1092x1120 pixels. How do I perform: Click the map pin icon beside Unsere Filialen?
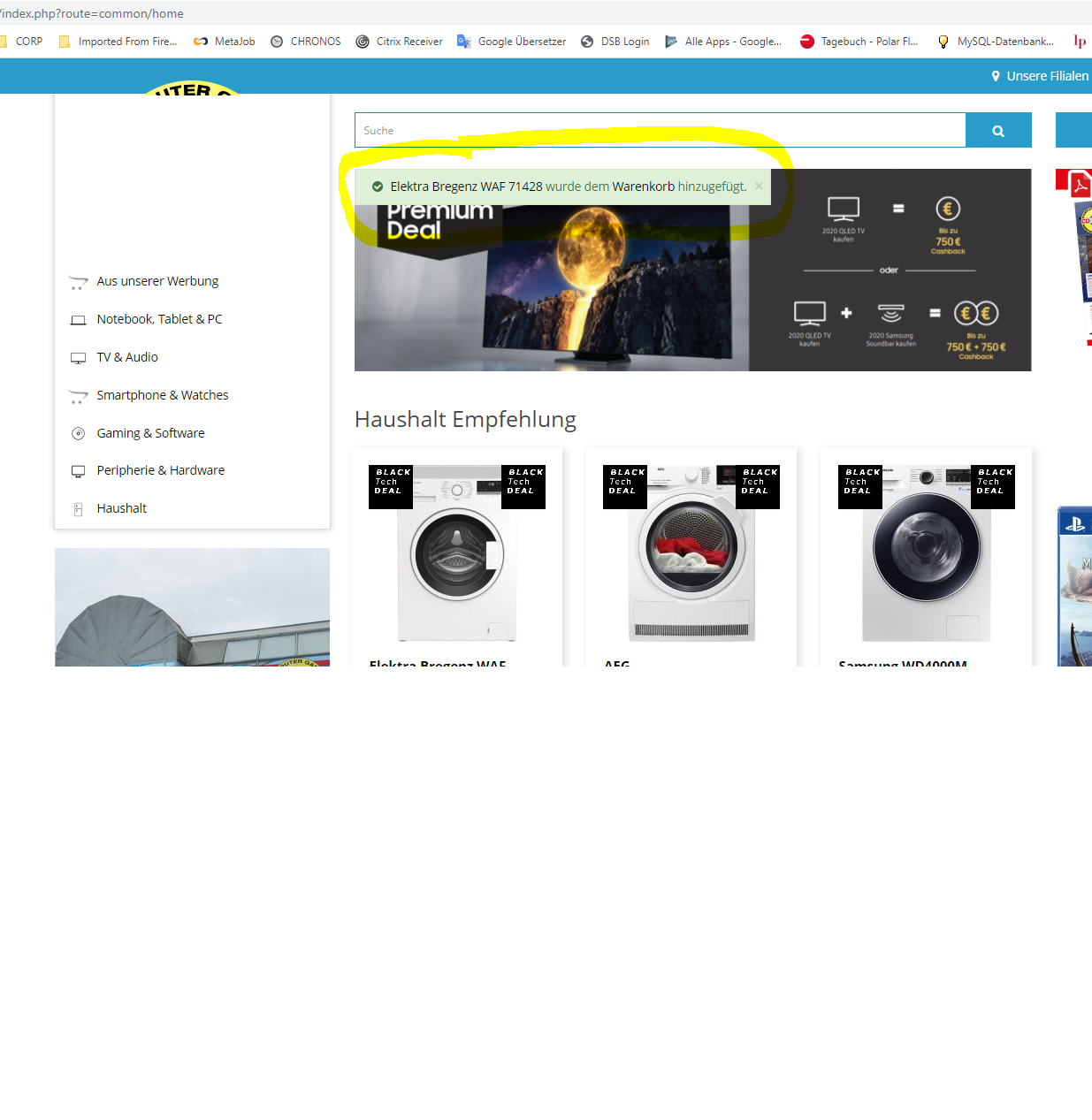tap(996, 76)
